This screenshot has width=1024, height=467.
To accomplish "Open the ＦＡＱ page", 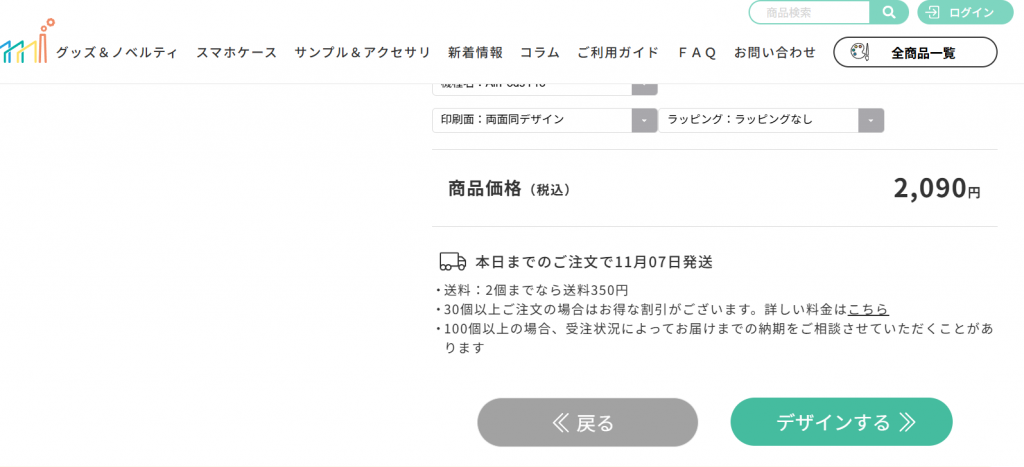I will point(696,53).
